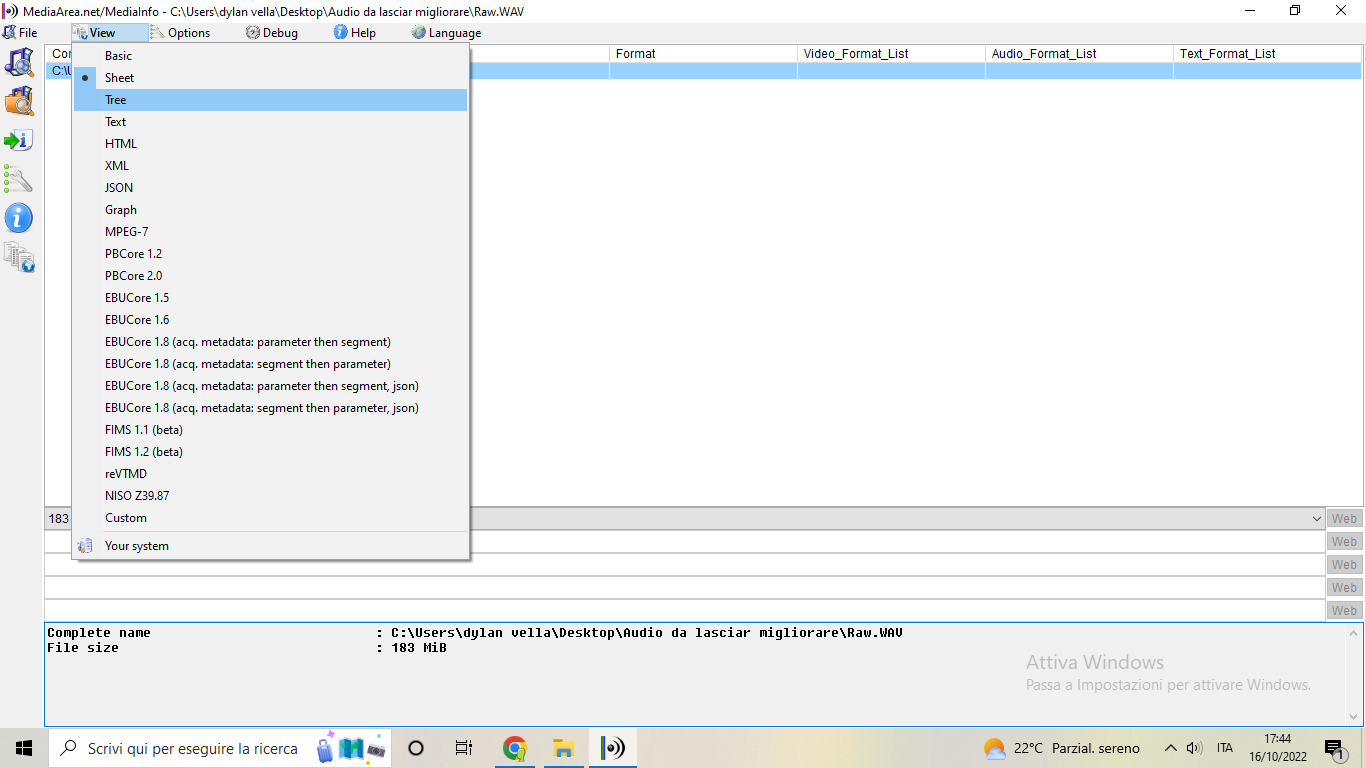Viewport: 1366px width, 768px height.
Task: Click the Text_Format_List column header
Action: pyautogui.click(x=1267, y=54)
